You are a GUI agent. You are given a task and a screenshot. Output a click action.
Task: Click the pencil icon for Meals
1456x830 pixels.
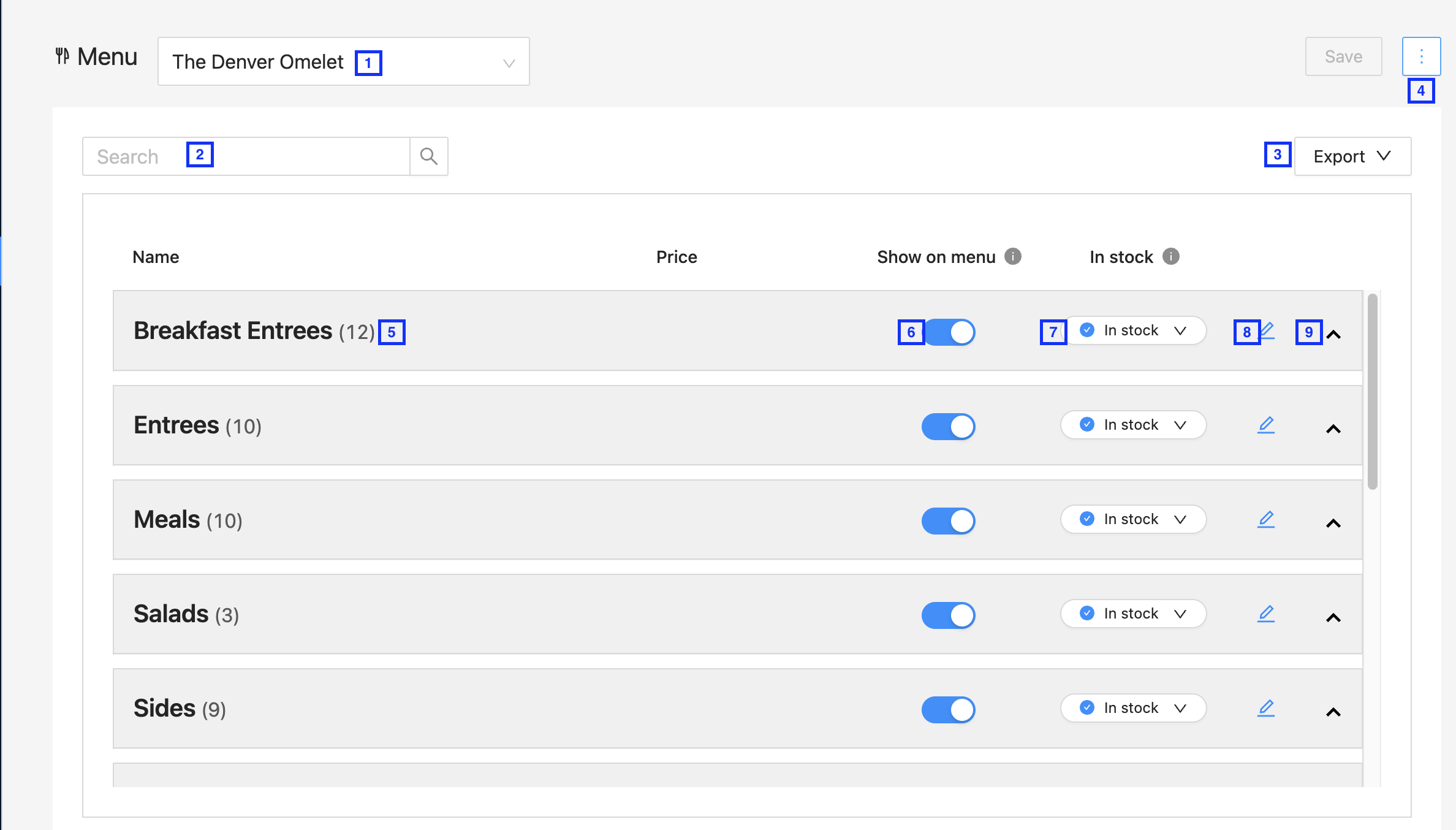coord(1266,520)
